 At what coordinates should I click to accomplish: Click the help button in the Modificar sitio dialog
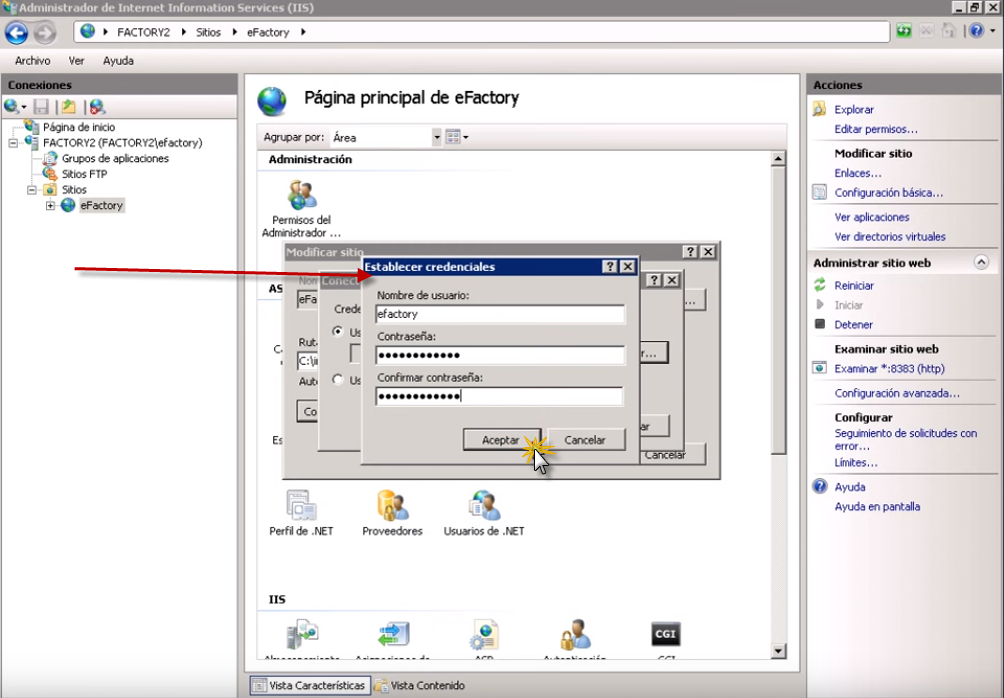[690, 252]
